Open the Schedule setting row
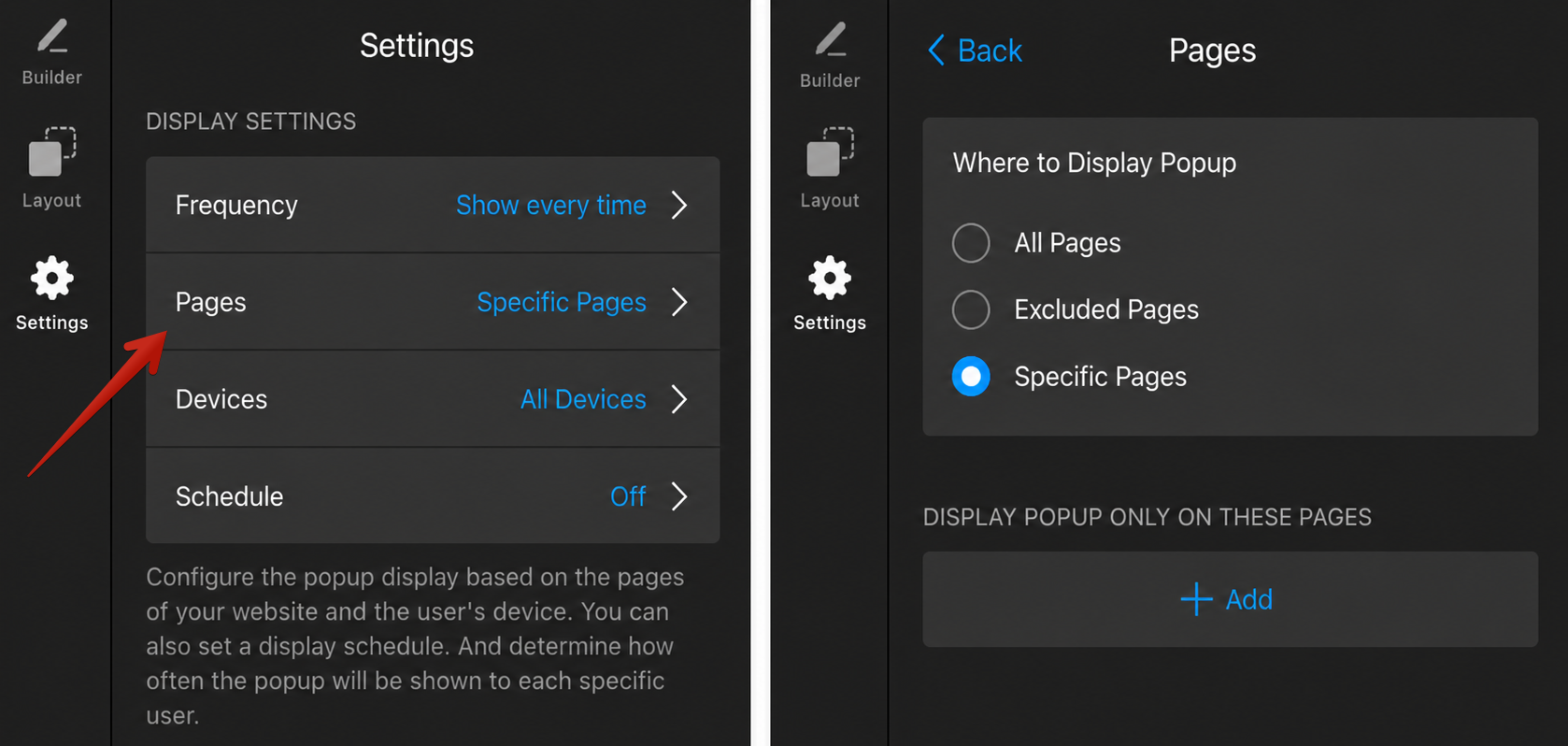This screenshot has height=746, width=1568. (433, 496)
